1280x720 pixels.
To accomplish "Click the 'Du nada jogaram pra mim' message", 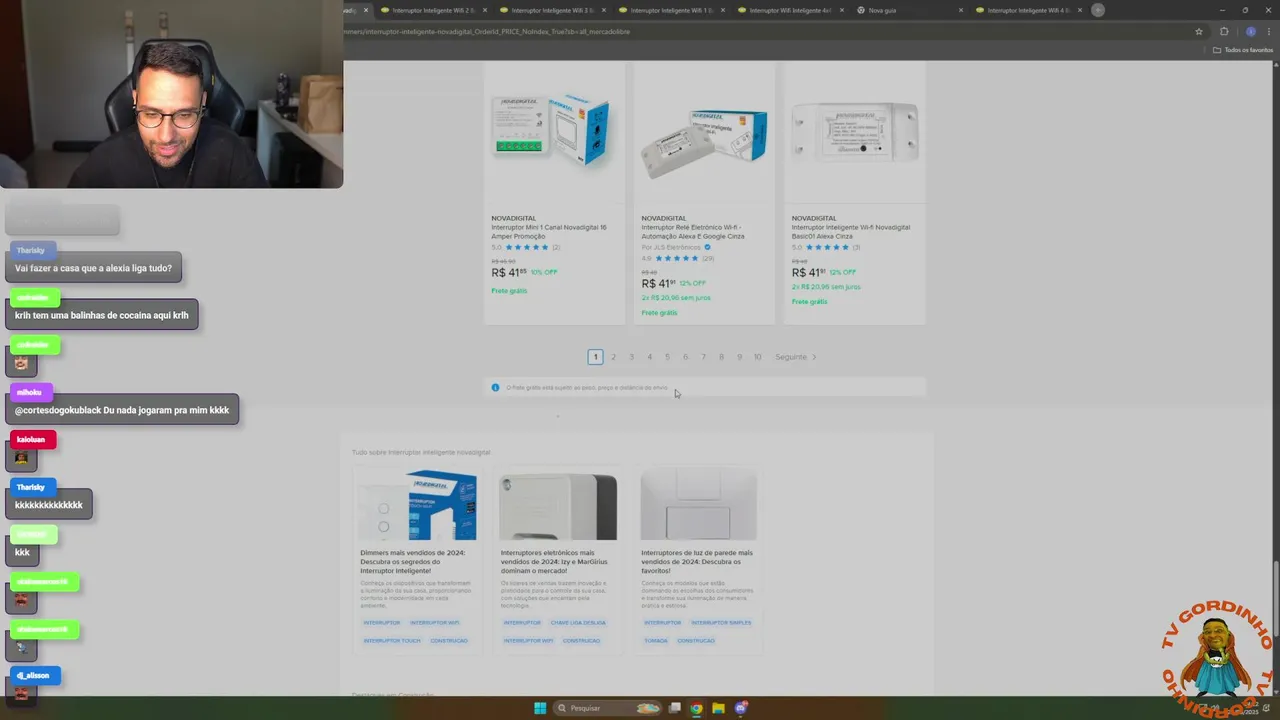I will [122, 410].
